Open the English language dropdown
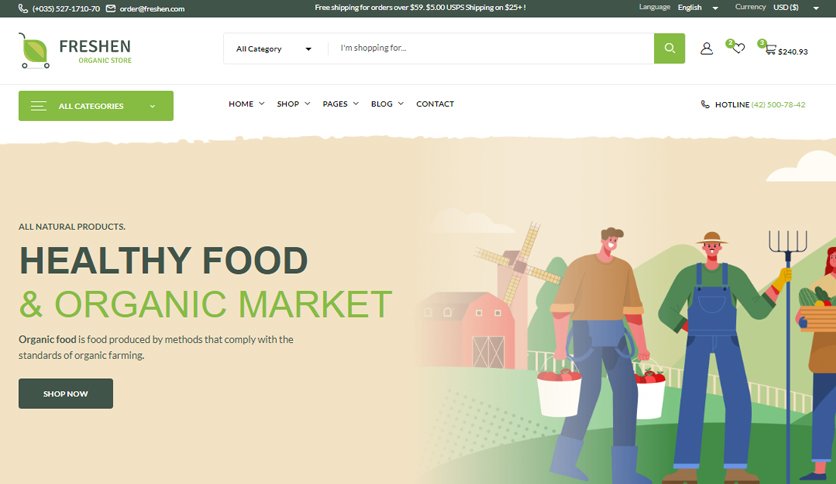This screenshot has height=484, width=836. (x=698, y=7)
